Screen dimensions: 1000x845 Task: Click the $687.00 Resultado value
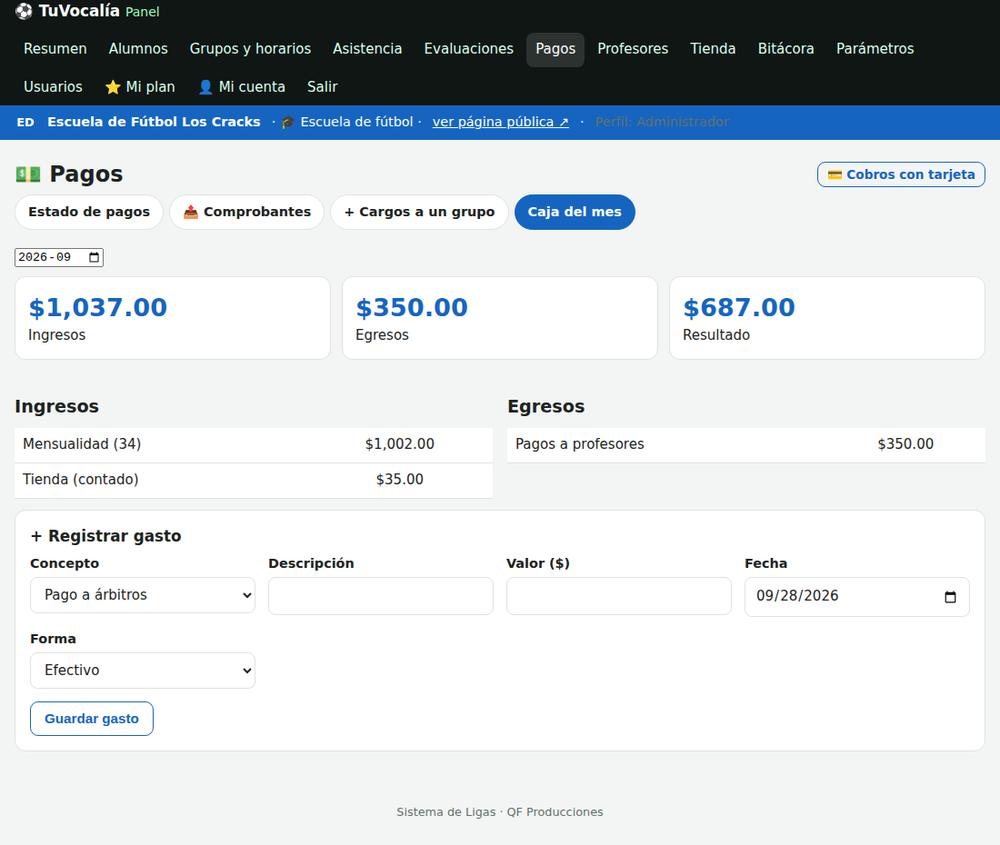(739, 307)
